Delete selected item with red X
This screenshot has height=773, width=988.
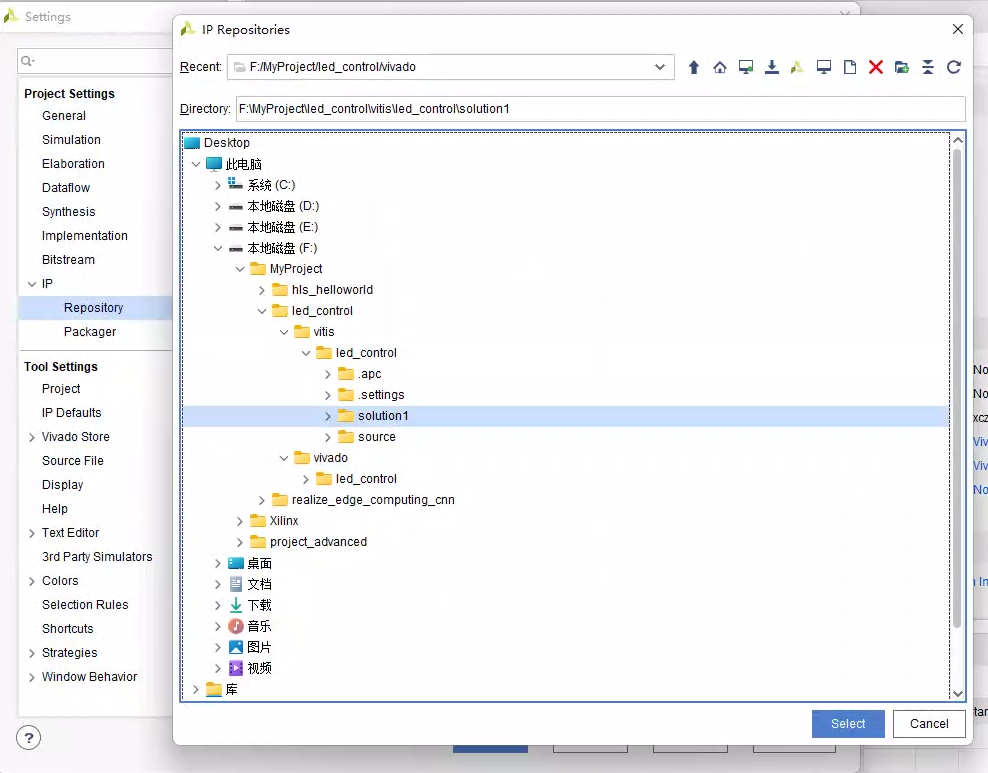point(876,67)
